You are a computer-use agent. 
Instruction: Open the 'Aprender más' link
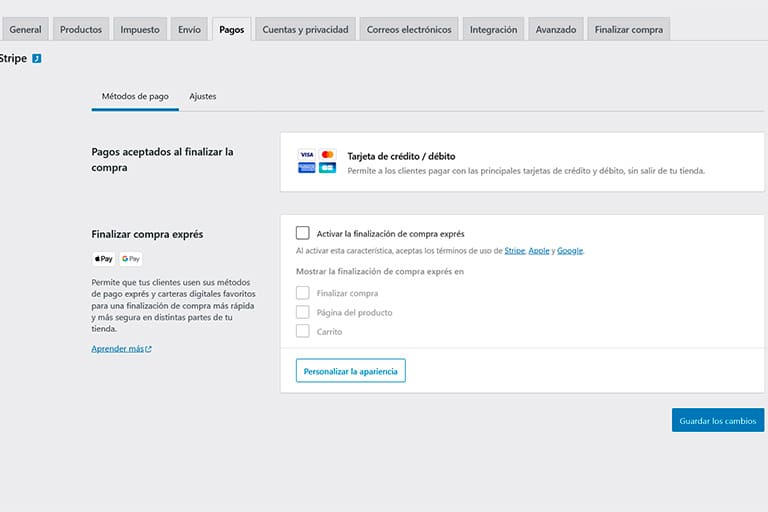[x=121, y=349]
